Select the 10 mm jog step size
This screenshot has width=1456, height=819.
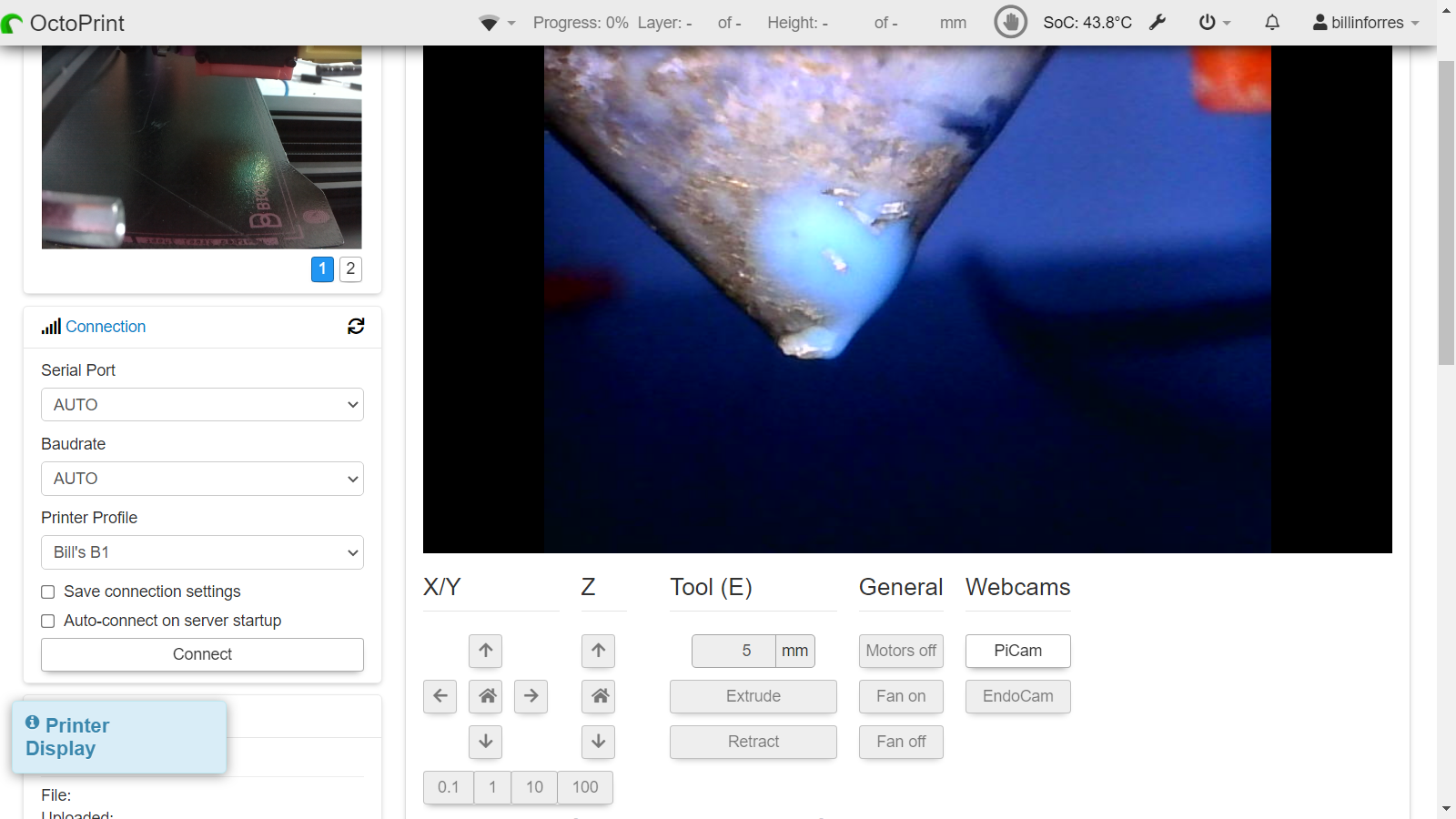534,787
